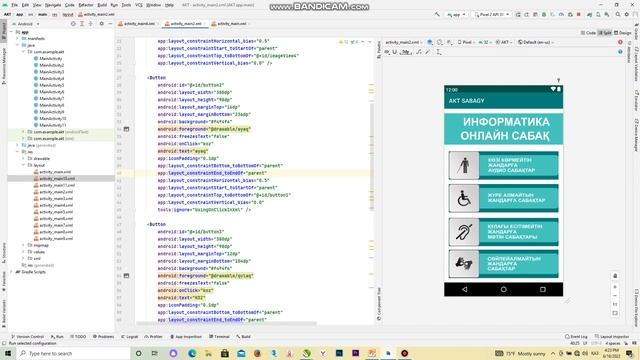640x360 pixels.
Task: Click the Make Project hammer icon
Action: (x=437, y=14)
